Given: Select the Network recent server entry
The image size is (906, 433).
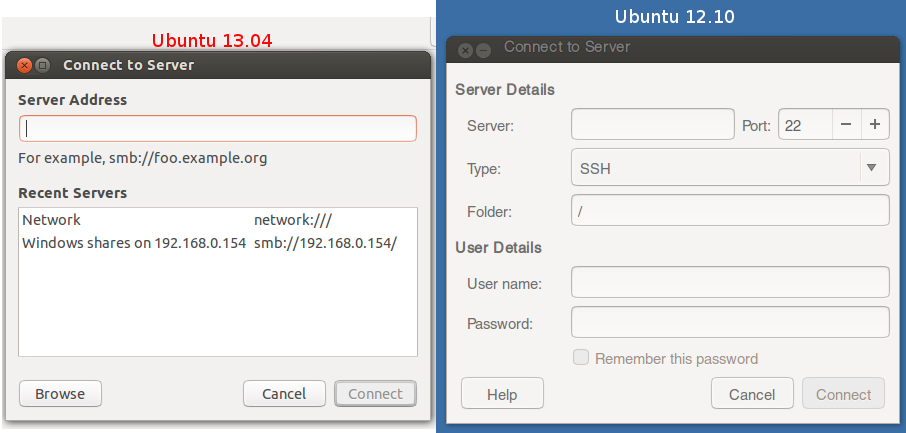Looking at the screenshot, I should pos(218,220).
